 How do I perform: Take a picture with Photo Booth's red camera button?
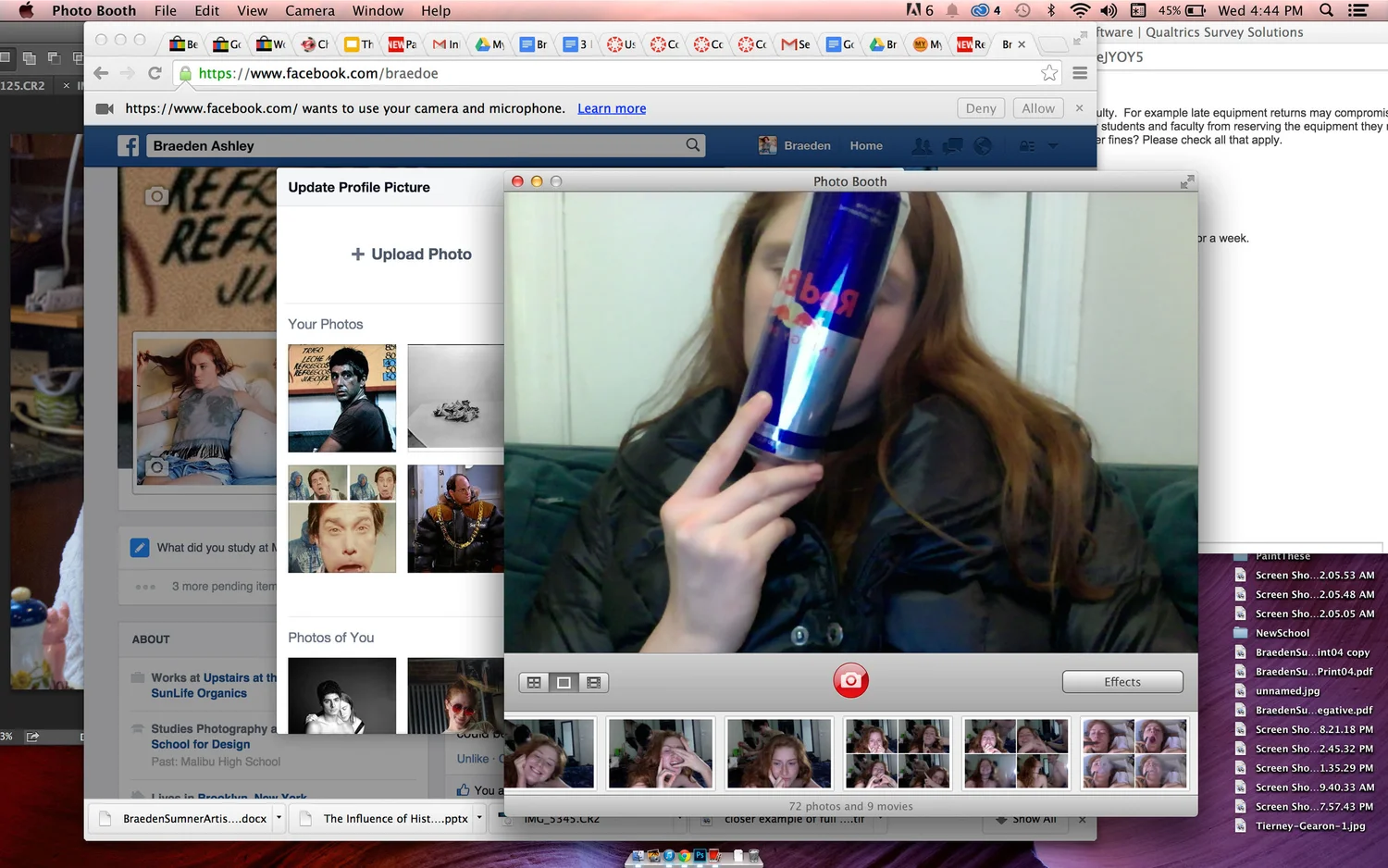click(x=850, y=680)
